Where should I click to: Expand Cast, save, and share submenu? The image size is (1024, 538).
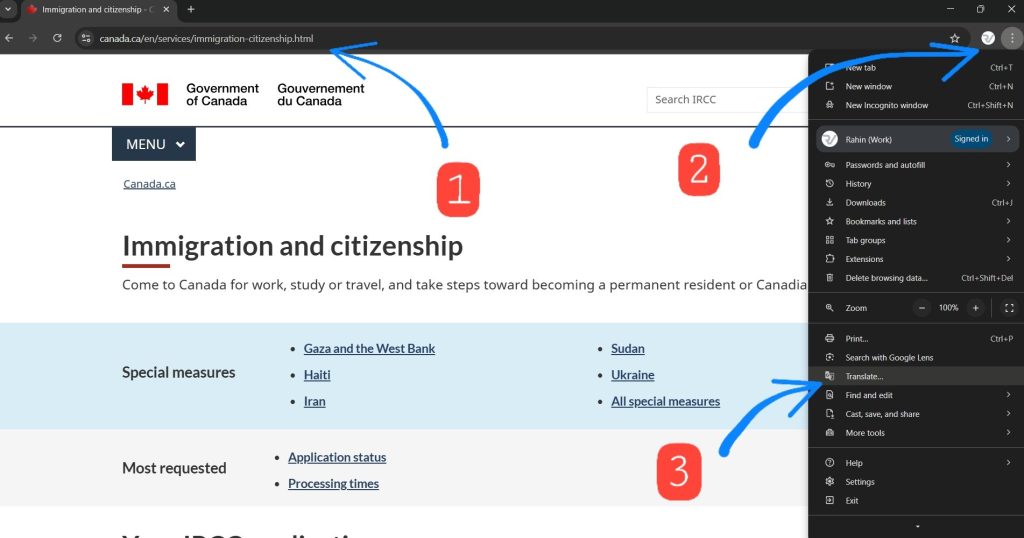917,414
